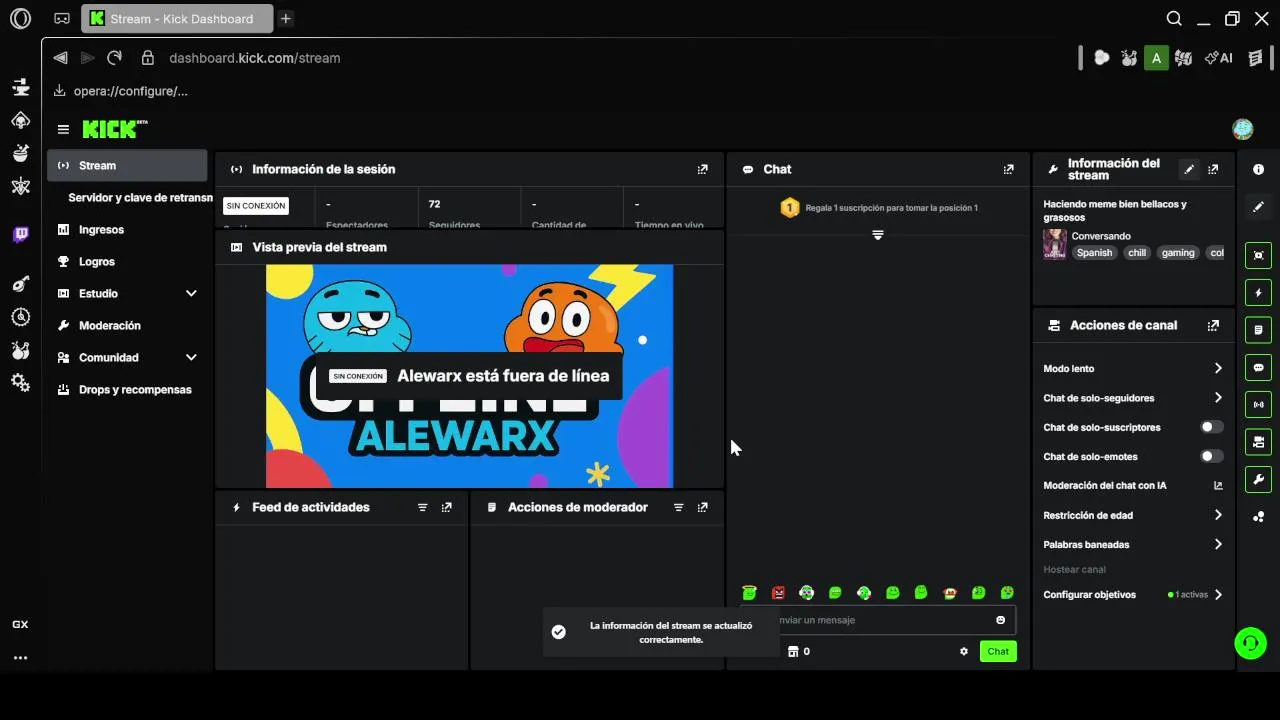Open chat settings gear icon
The width and height of the screenshot is (1280, 720).
point(964,651)
